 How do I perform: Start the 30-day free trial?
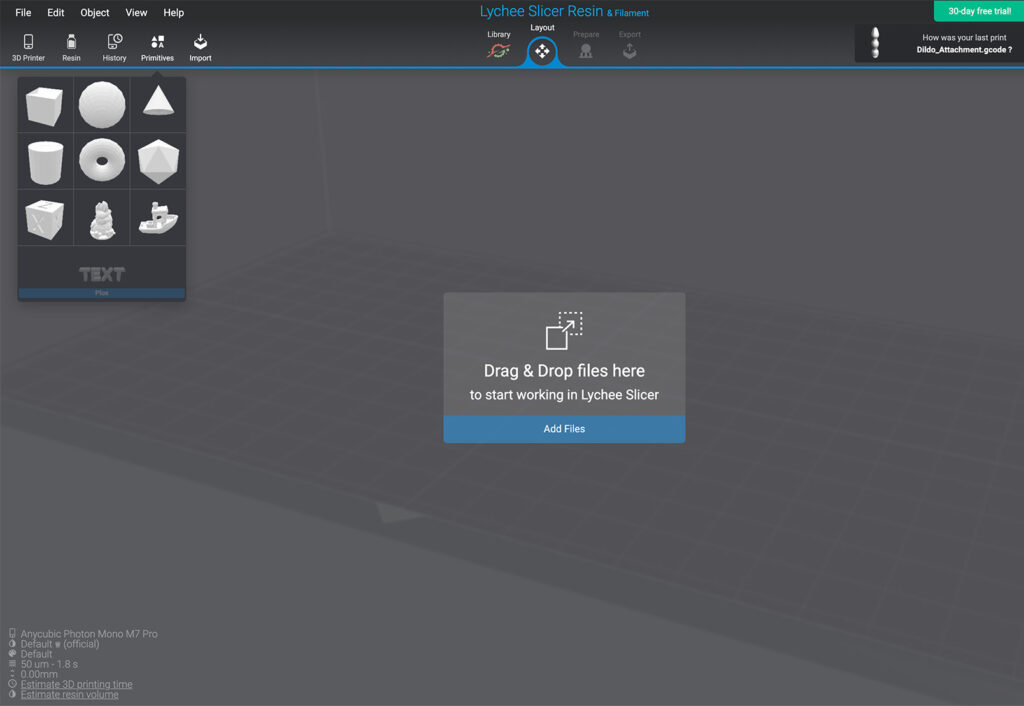978,11
